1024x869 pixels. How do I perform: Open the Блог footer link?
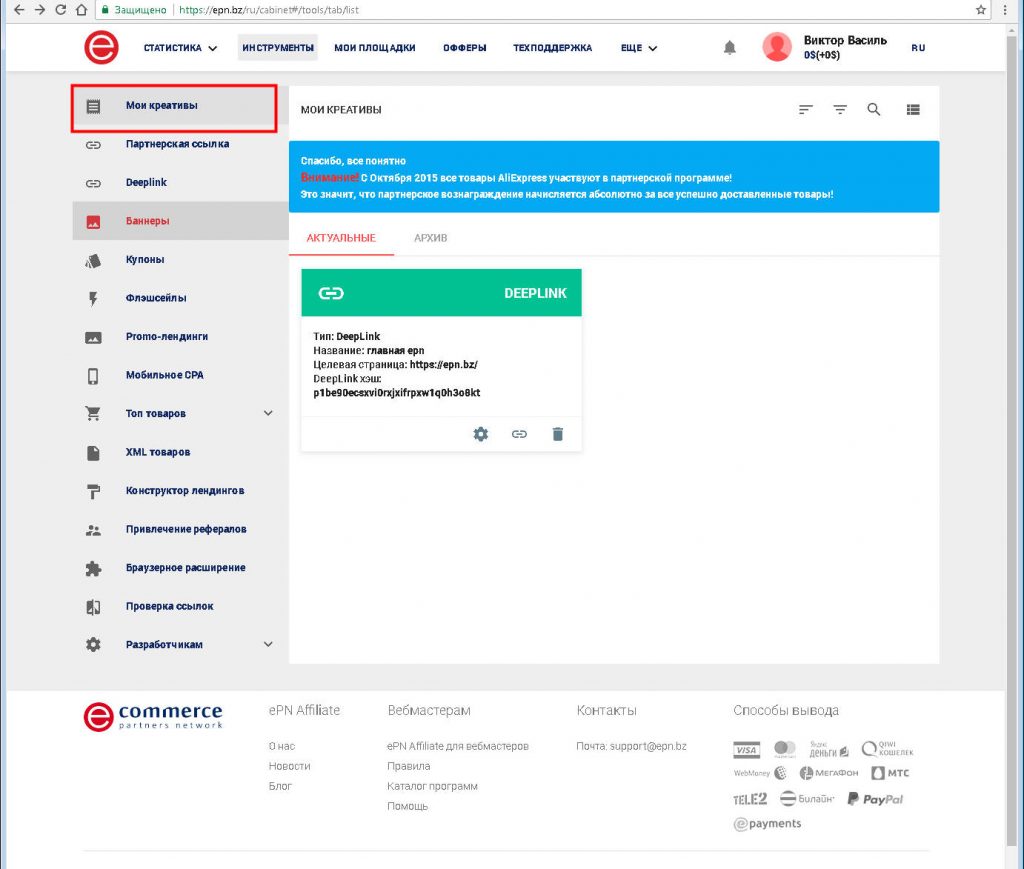click(280, 786)
